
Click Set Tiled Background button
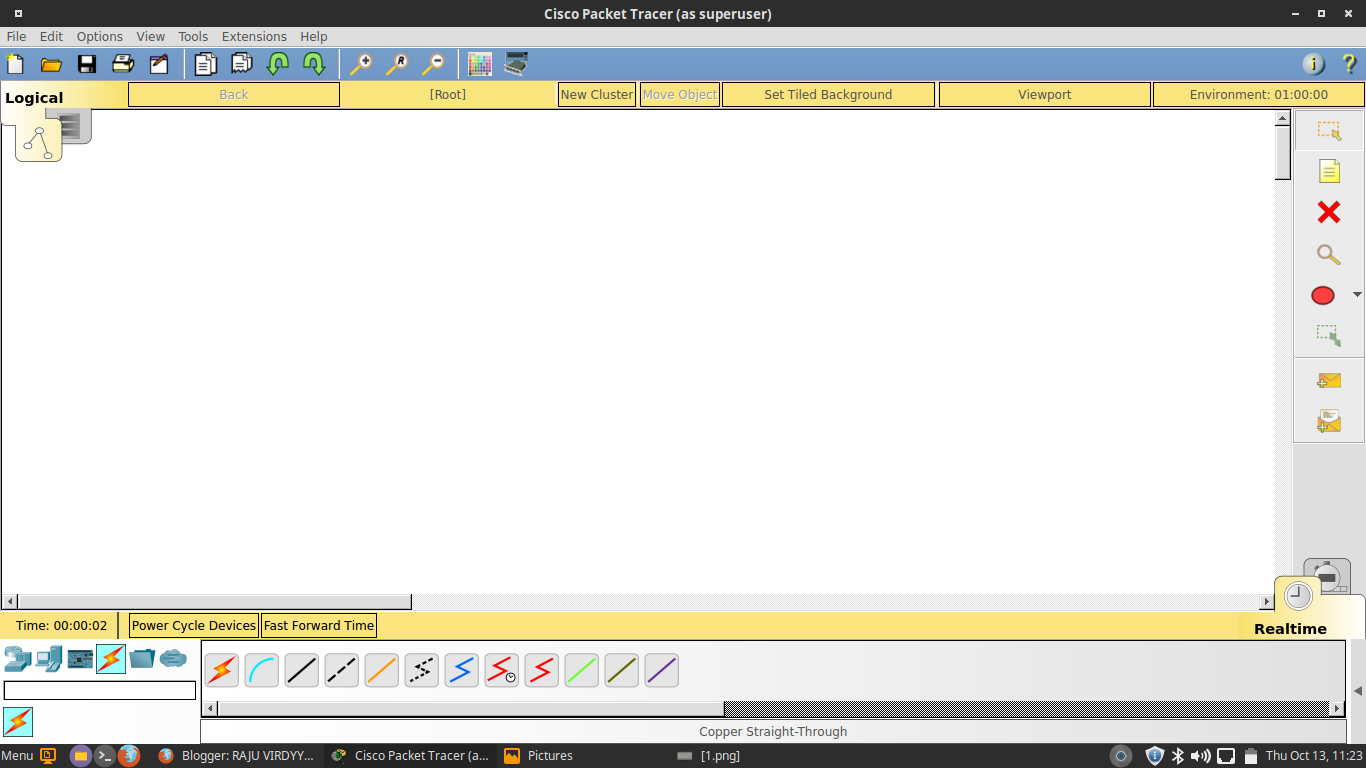[828, 94]
